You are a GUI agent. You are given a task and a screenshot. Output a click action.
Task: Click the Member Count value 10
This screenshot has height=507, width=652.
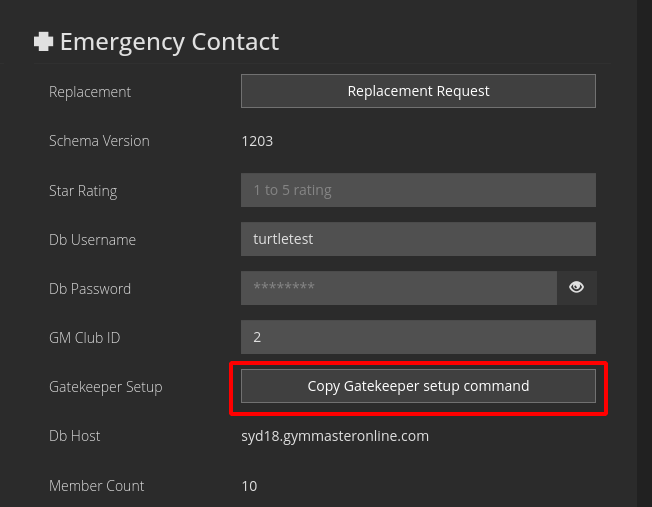[x=249, y=486]
